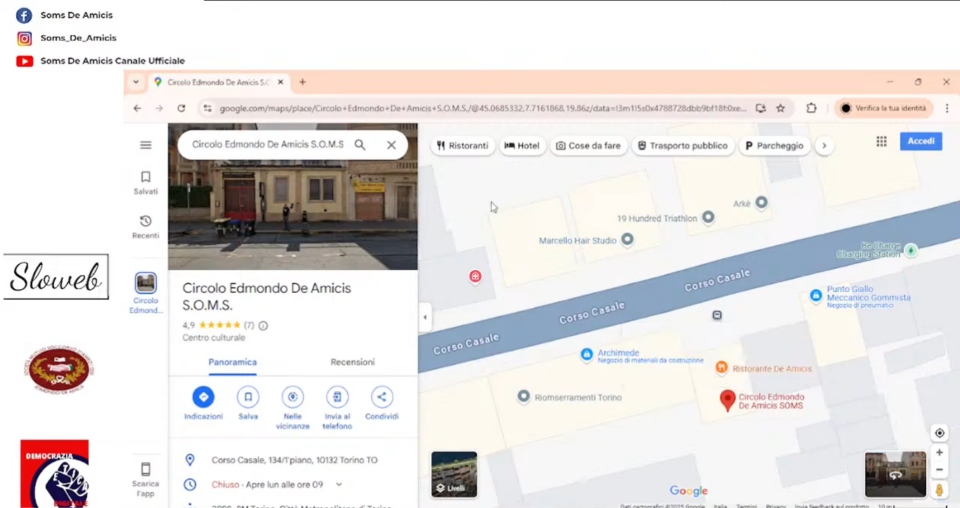
Task: Open the hamburger menu in Maps
Action: pyautogui.click(x=146, y=145)
